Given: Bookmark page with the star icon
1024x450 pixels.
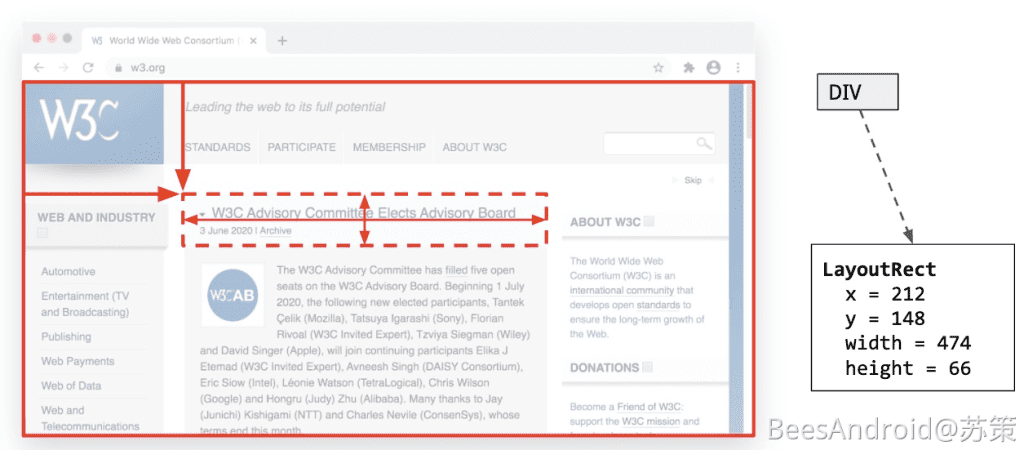Looking at the screenshot, I should click(658, 68).
